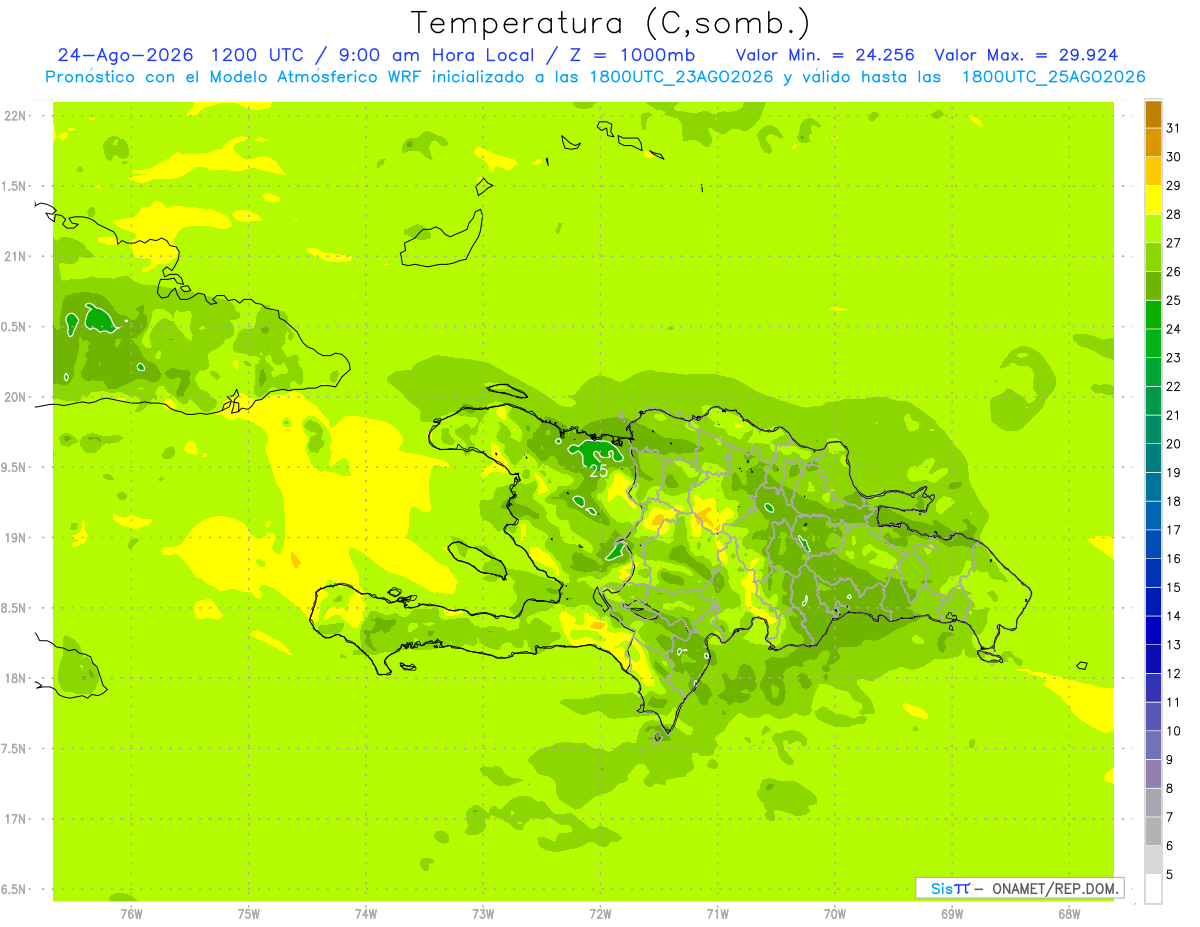Click the "8.5N" latitude axis label
Screen dimensions: 1200x927
point(15,608)
